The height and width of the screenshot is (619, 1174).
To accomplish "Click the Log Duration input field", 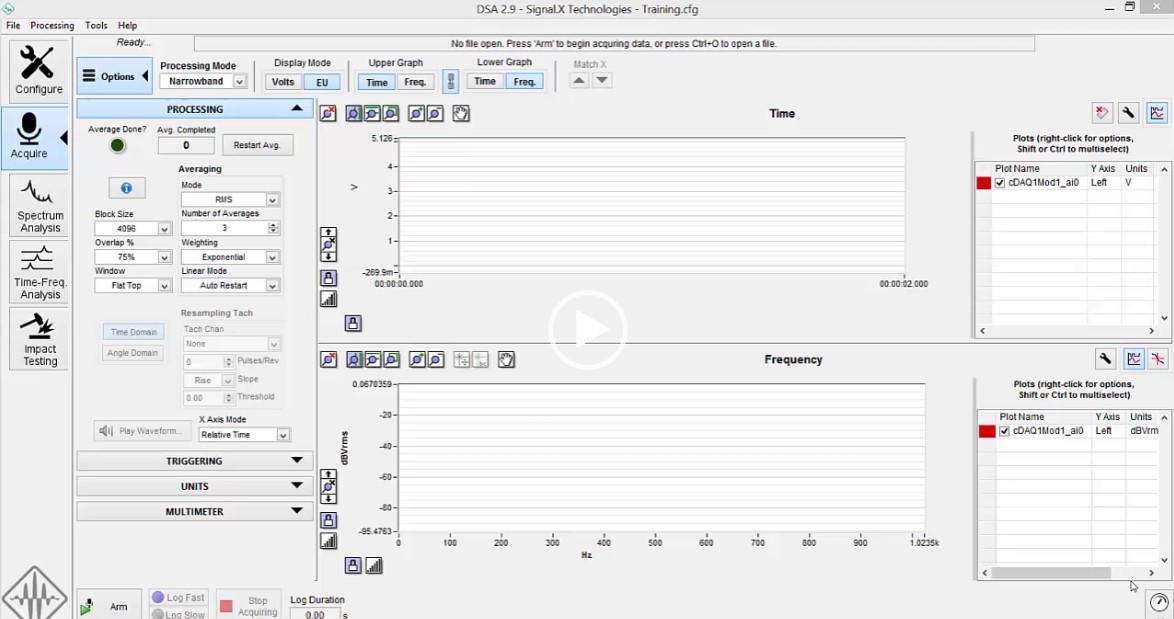I will point(314,614).
